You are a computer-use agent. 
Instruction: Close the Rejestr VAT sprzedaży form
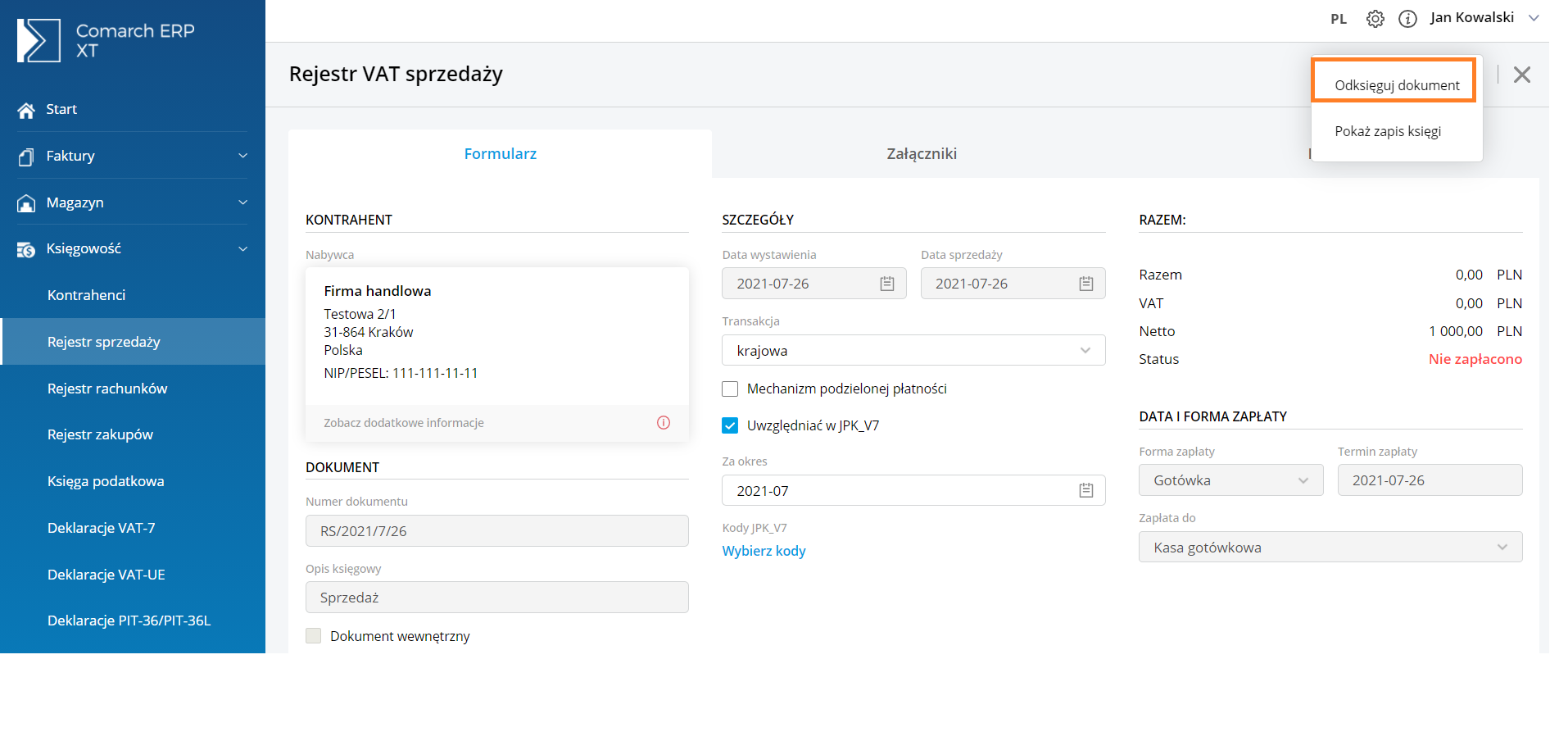click(x=1522, y=75)
